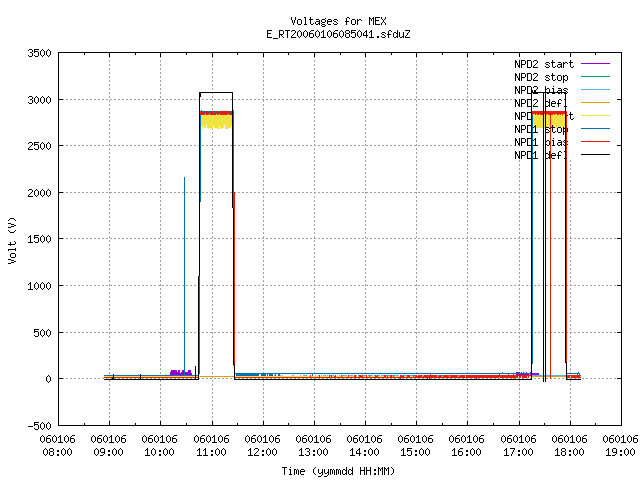Click the black NPD1 defl legend line

pos(595,155)
